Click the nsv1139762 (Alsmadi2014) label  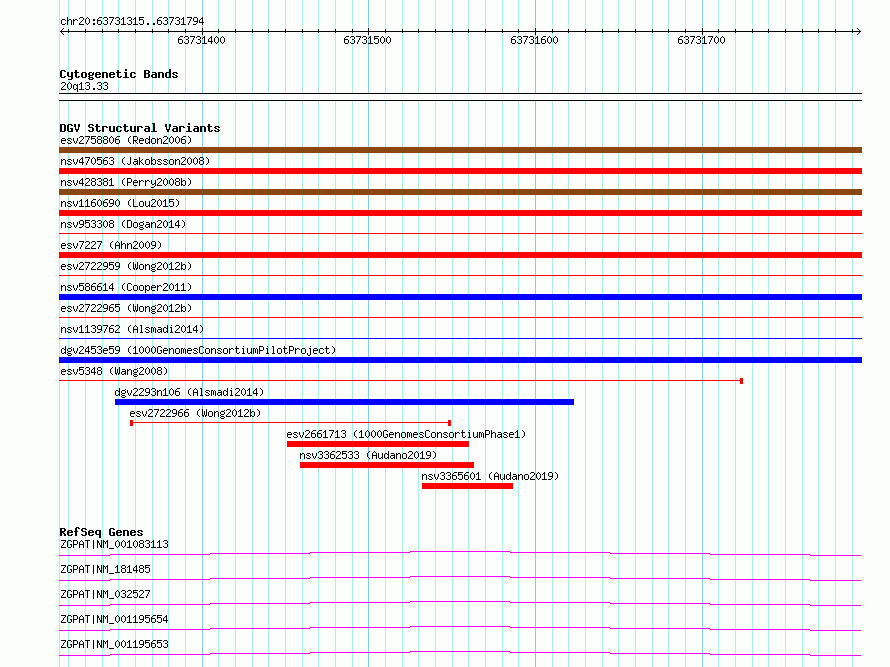coord(132,329)
